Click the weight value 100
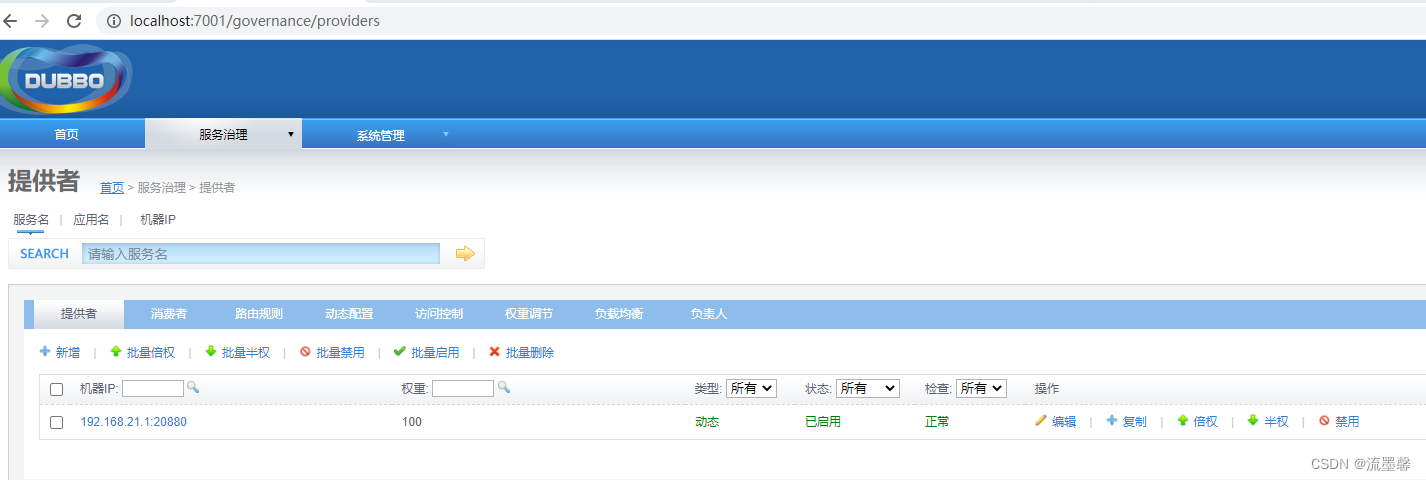 click(412, 422)
